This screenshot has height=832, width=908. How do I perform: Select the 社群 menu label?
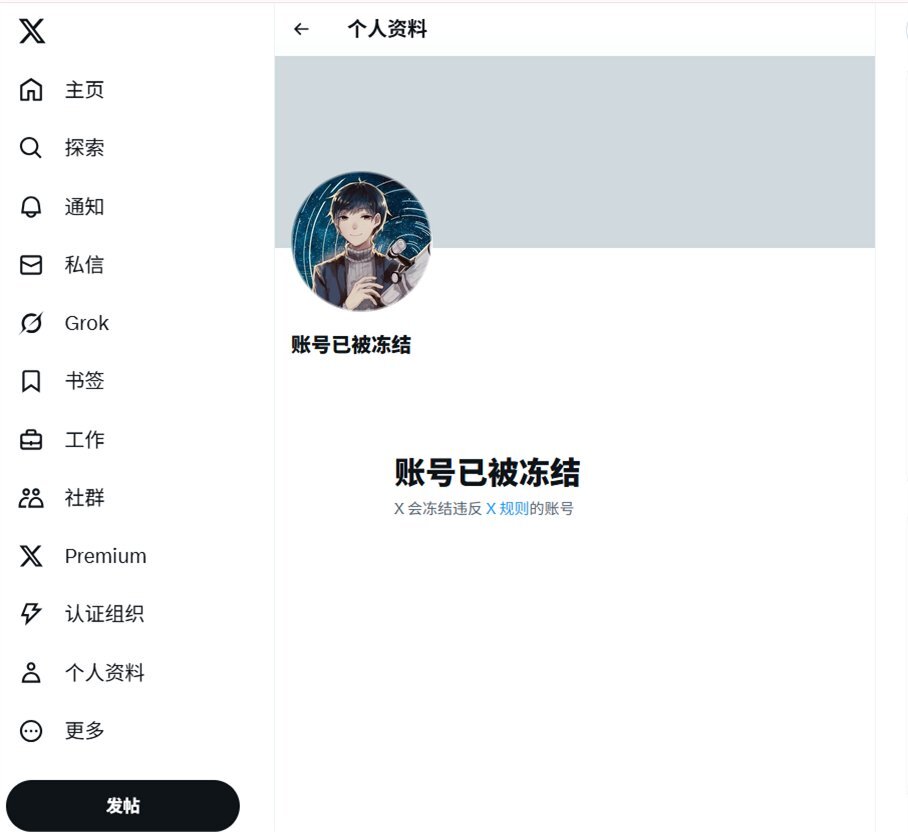coord(85,497)
